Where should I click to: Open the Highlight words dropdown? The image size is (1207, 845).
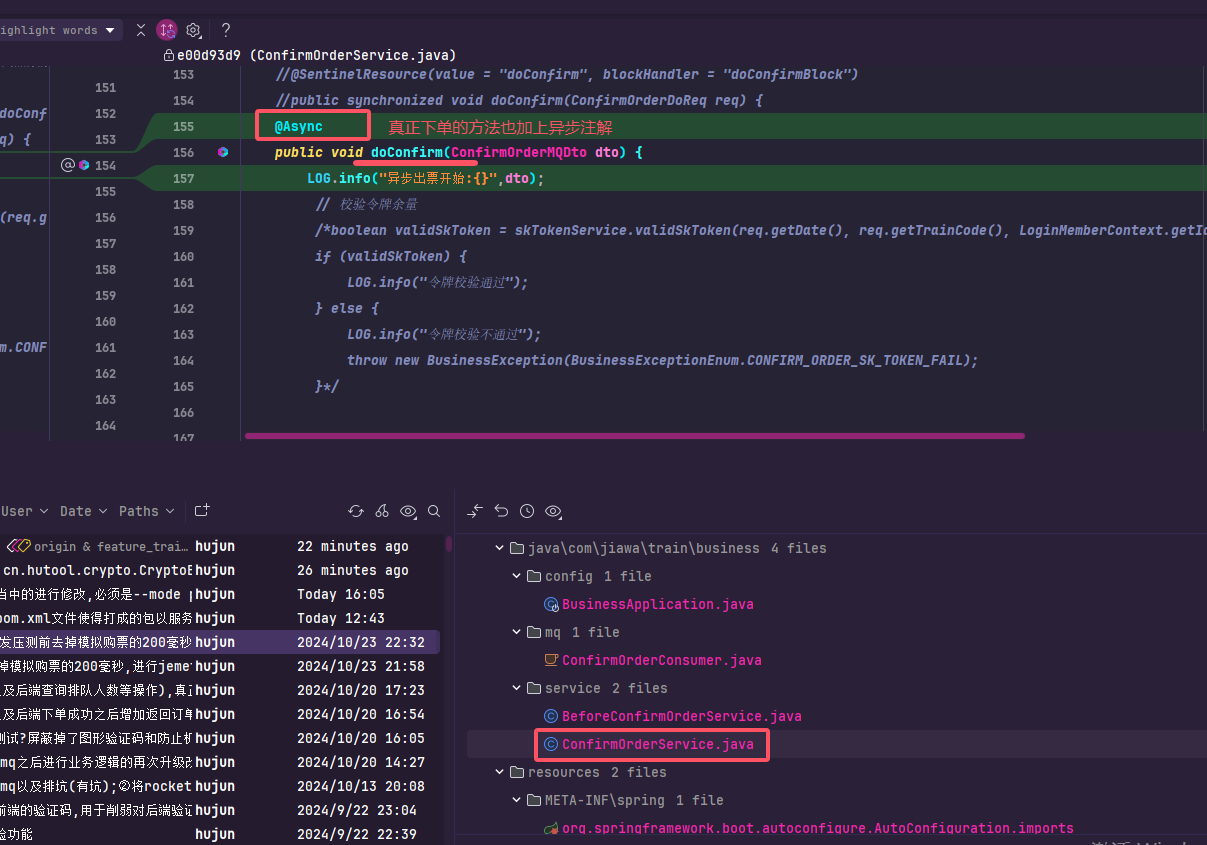point(60,30)
